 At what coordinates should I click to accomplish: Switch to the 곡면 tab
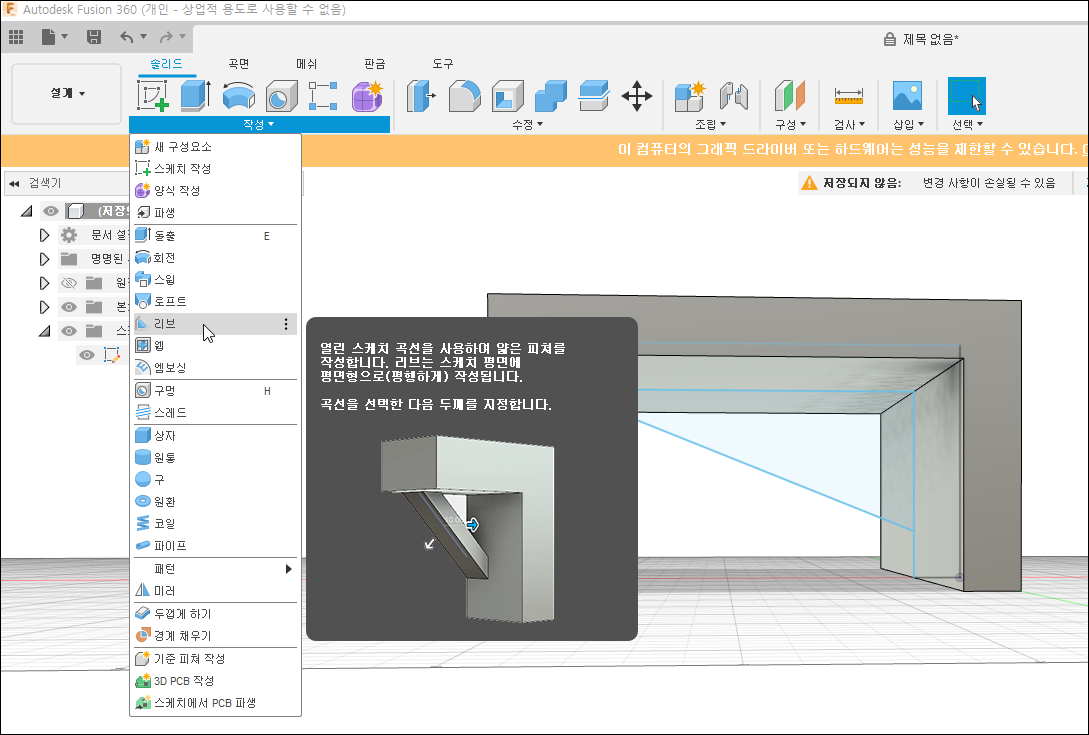coord(238,64)
